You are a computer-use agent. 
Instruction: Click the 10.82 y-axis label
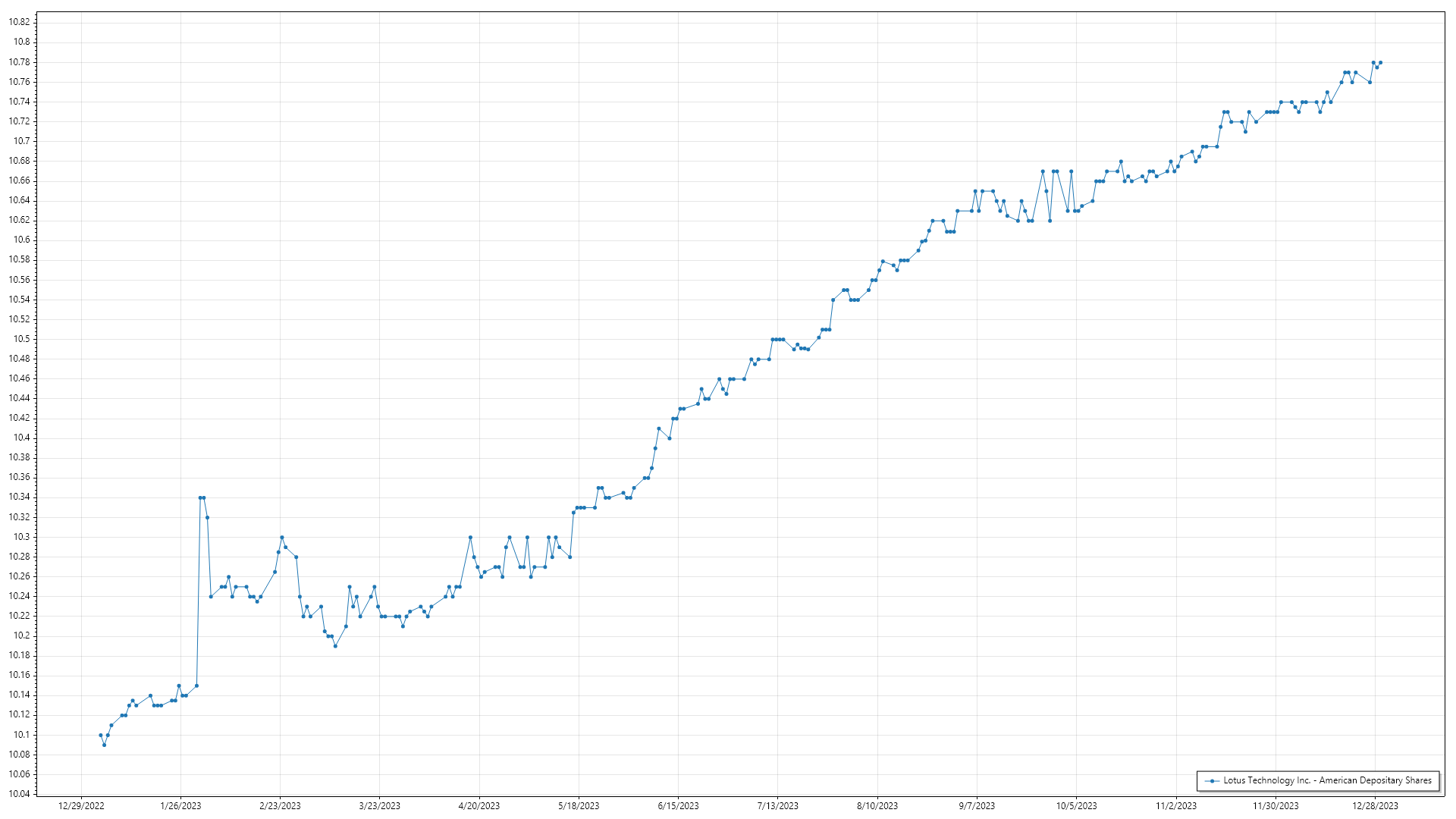tap(19, 22)
